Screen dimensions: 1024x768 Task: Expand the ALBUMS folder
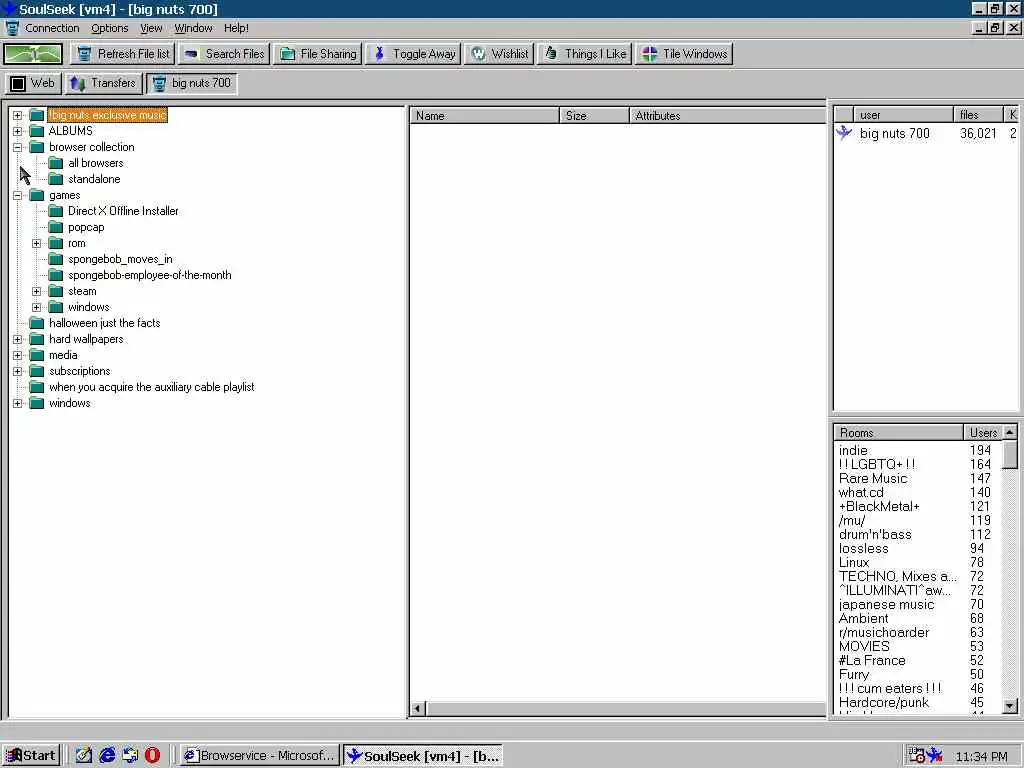18,131
